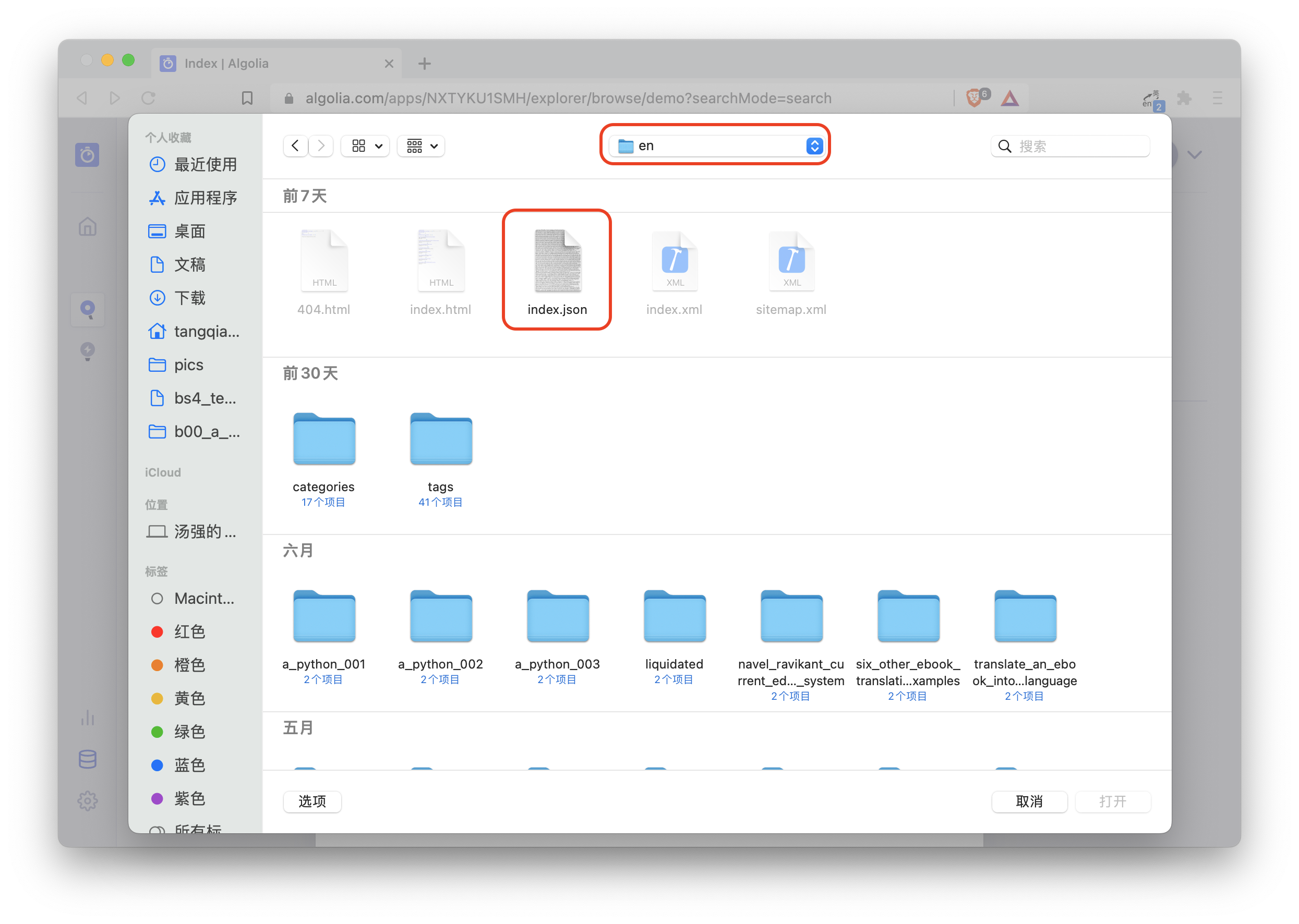Open the Brave hamburger menu

[1218, 98]
